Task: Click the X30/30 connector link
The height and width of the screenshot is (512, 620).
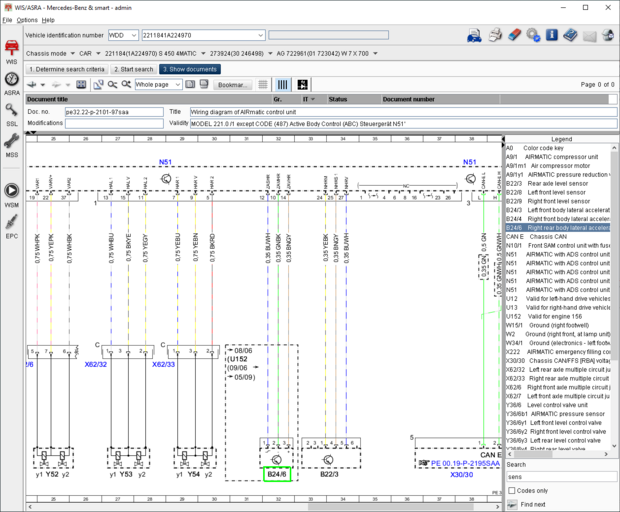Action: (x=461, y=474)
